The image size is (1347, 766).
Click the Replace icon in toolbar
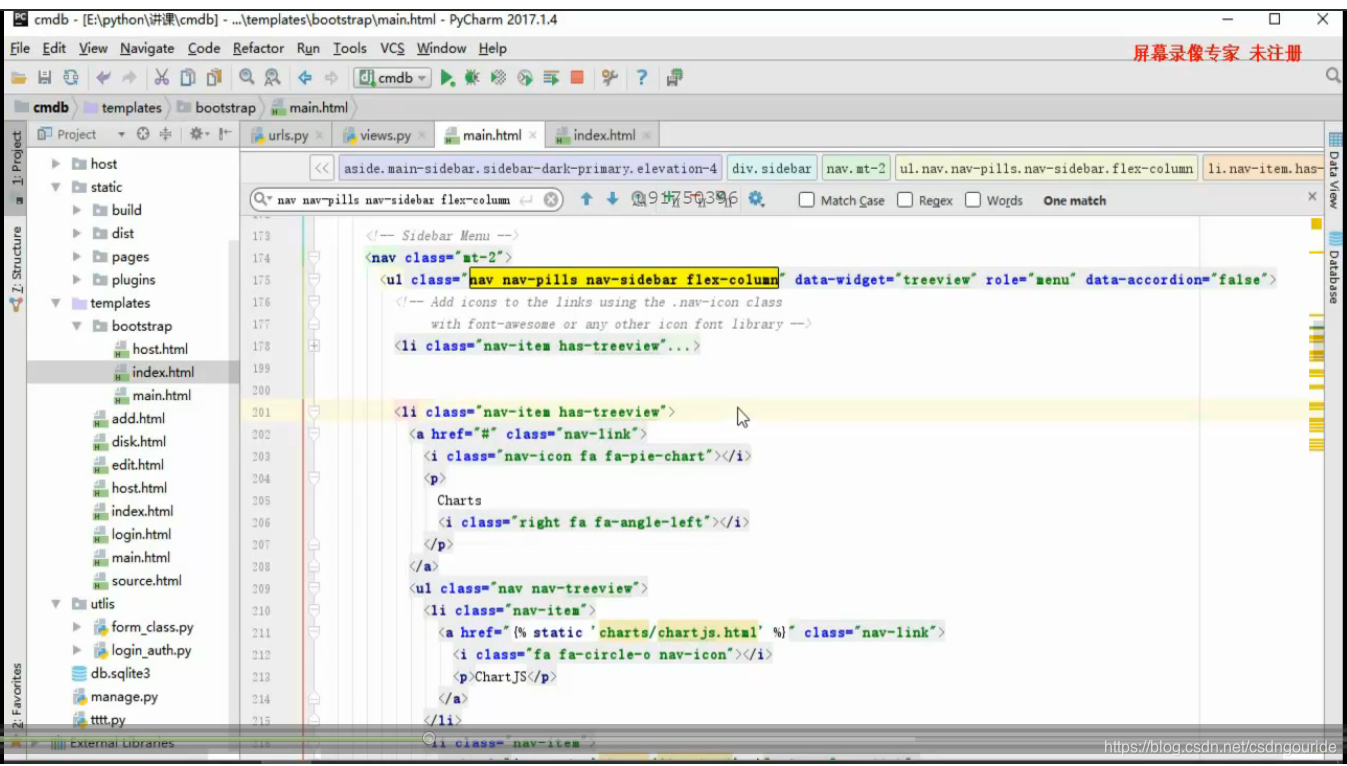pyautogui.click(x=273, y=78)
